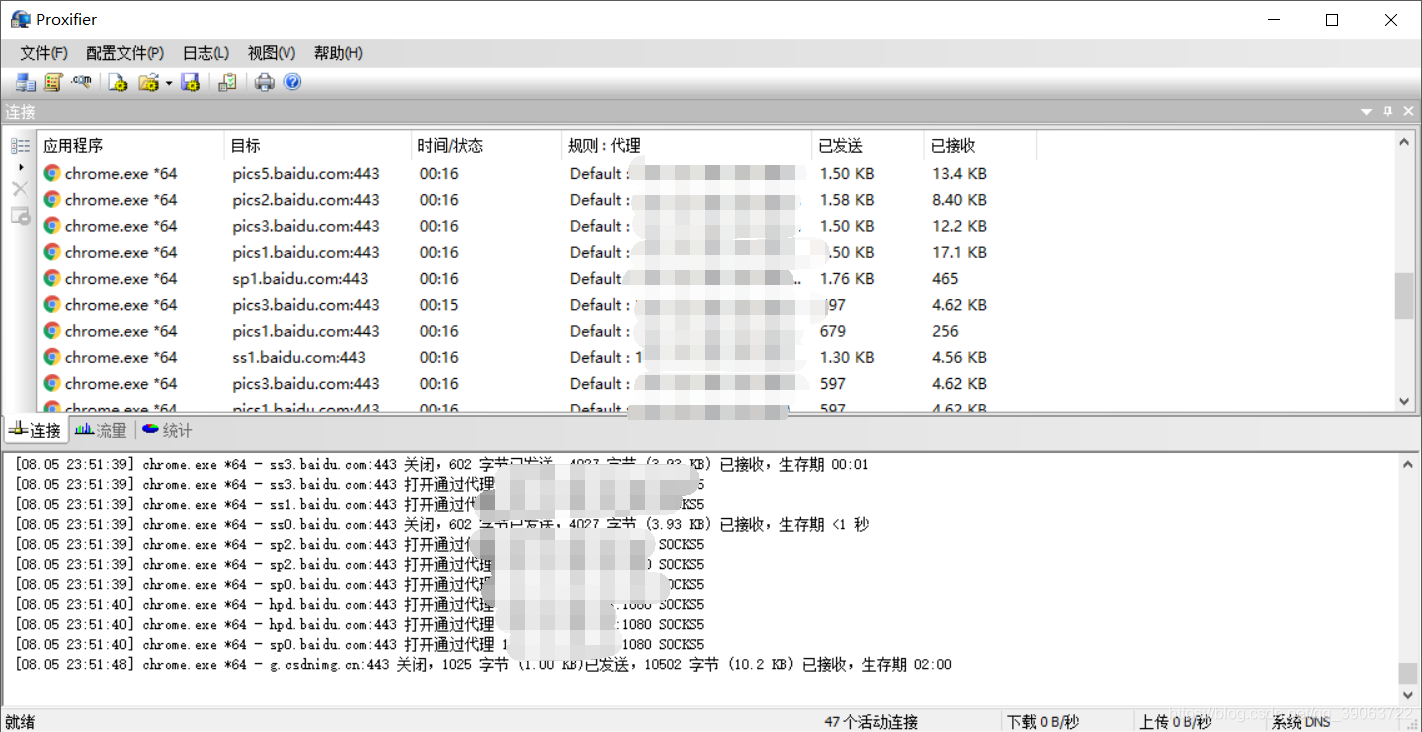This screenshot has height=732, width=1422.
Task: Click the grey window-with-minus side icon
Action: pos(20,215)
